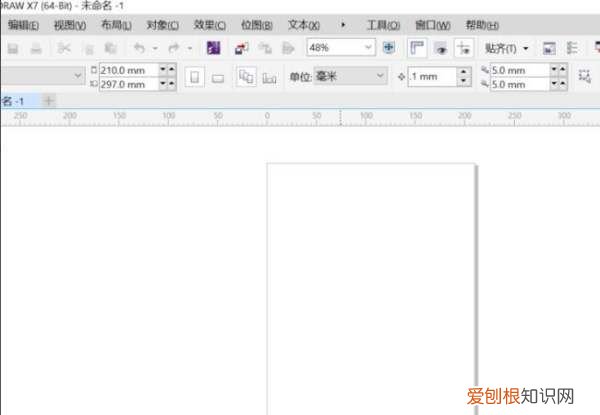This screenshot has width=600, height=415.
Task: Select portrait page orientation
Action: click(195, 77)
